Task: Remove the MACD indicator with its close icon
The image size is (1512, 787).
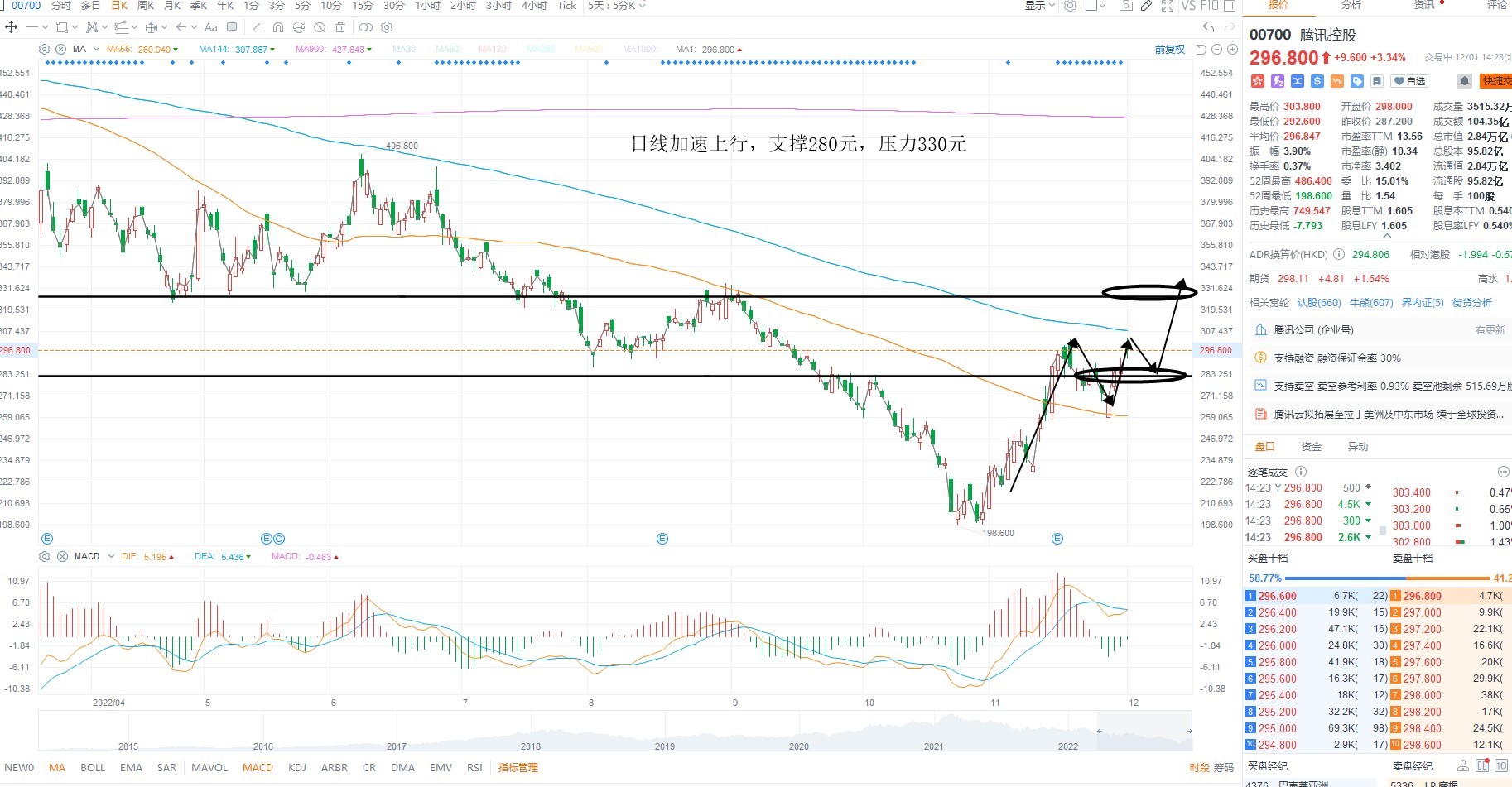Action: (x=61, y=557)
